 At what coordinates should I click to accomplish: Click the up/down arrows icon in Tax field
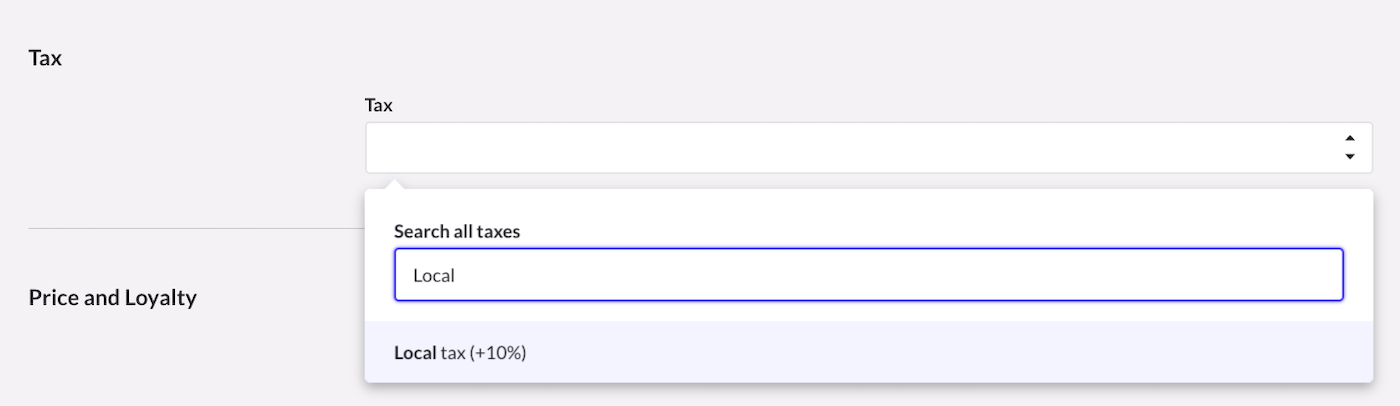click(x=1349, y=148)
